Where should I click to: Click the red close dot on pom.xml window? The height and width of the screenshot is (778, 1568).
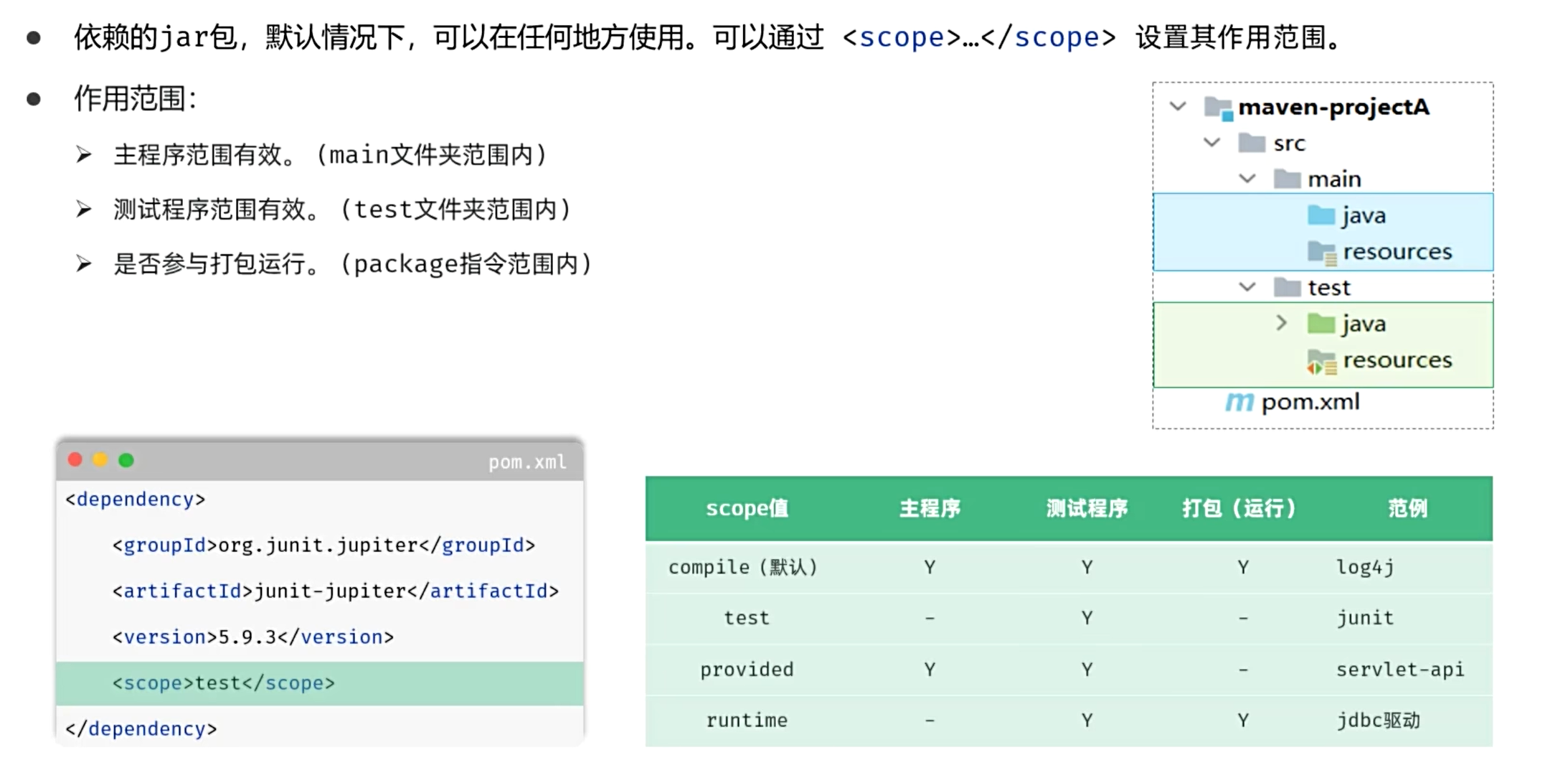tap(75, 459)
